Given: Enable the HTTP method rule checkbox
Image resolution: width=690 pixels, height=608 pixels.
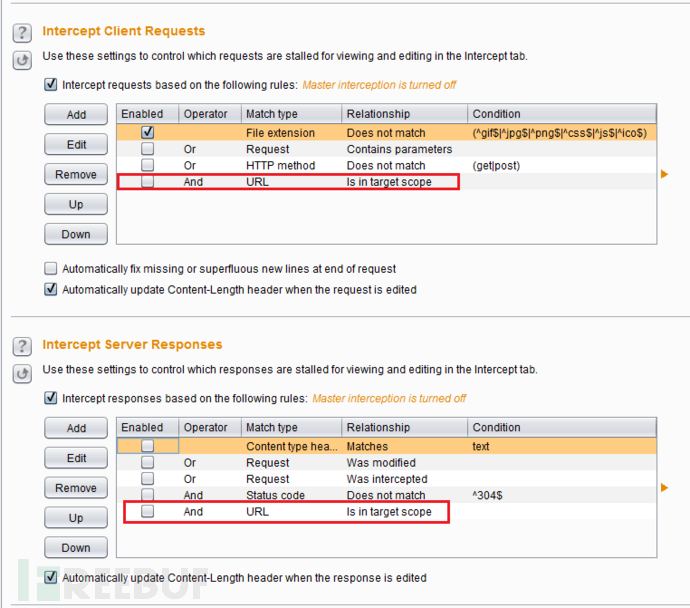Looking at the screenshot, I should [147, 165].
